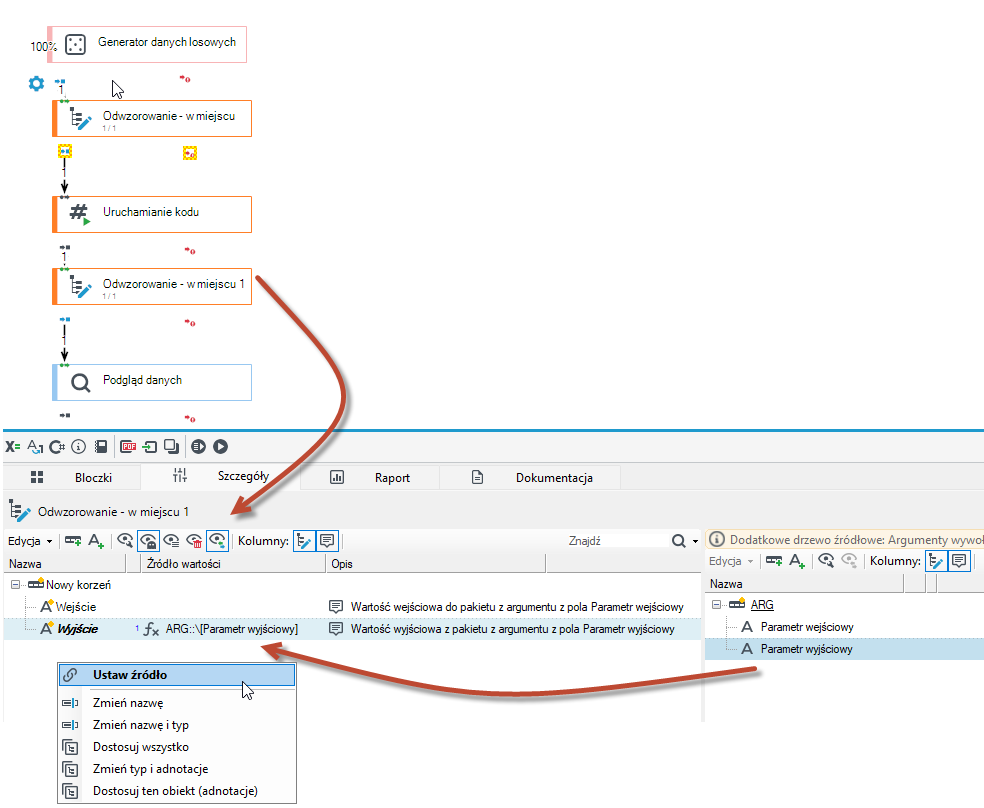Click the green arrow import icon in top toolbar

(149, 447)
